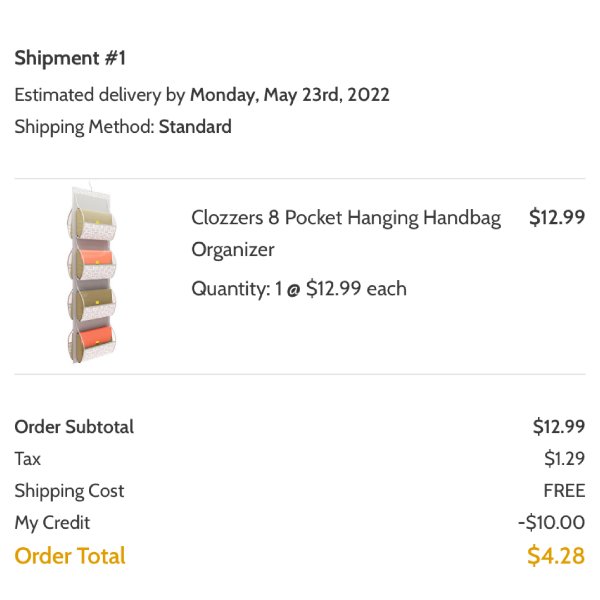Click the Order Subtotal label
The width and height of the screenshot is (600, 600).
74,427
